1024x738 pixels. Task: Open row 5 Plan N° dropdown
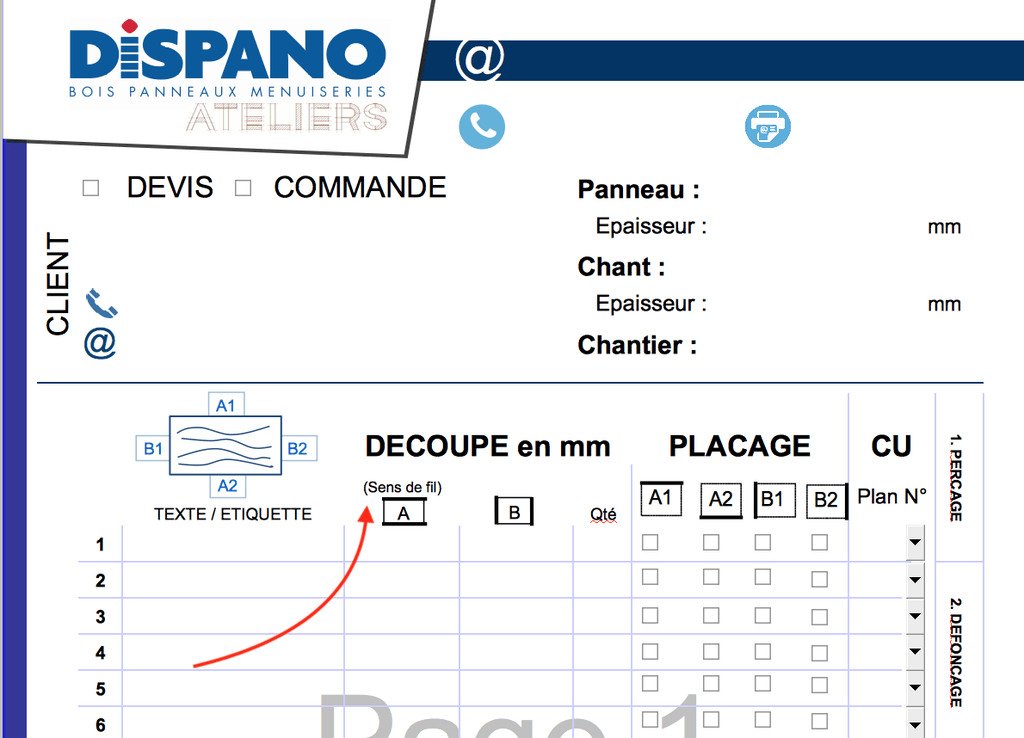tap(915, 687)
